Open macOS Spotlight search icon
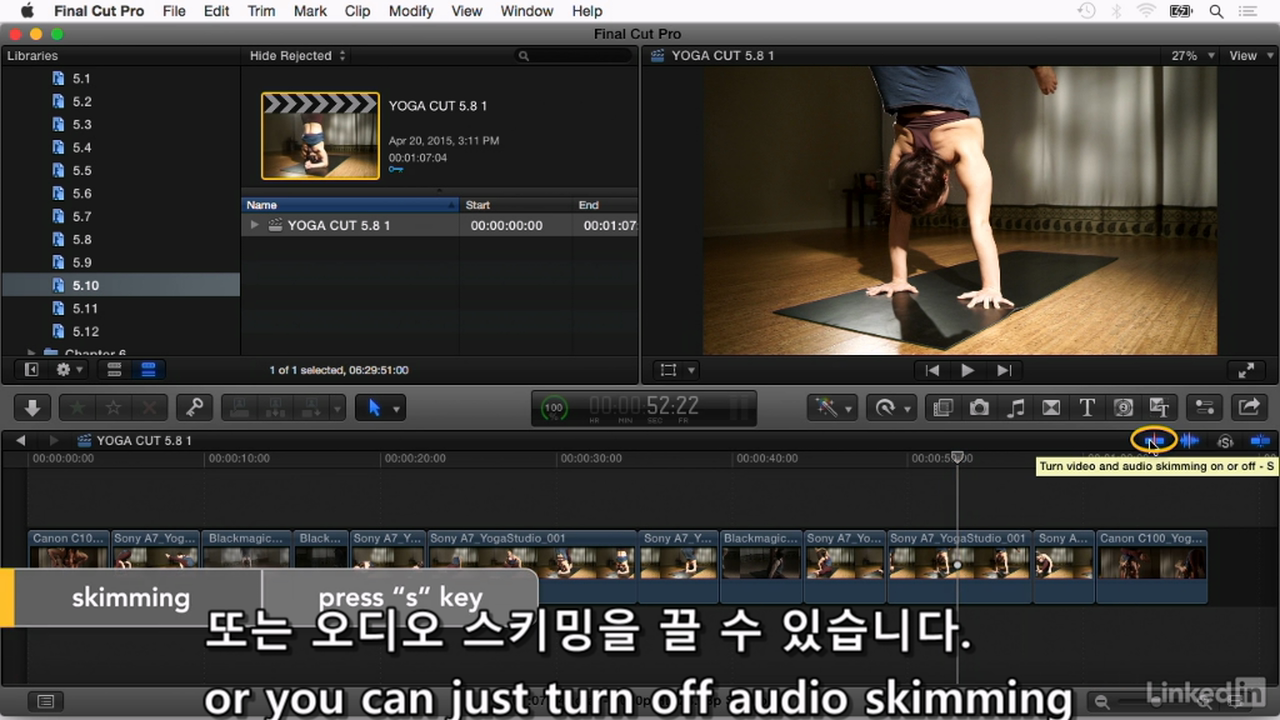Viewport: 1280px width, 720px height. pyautogui.click(x=1217, y=11)
